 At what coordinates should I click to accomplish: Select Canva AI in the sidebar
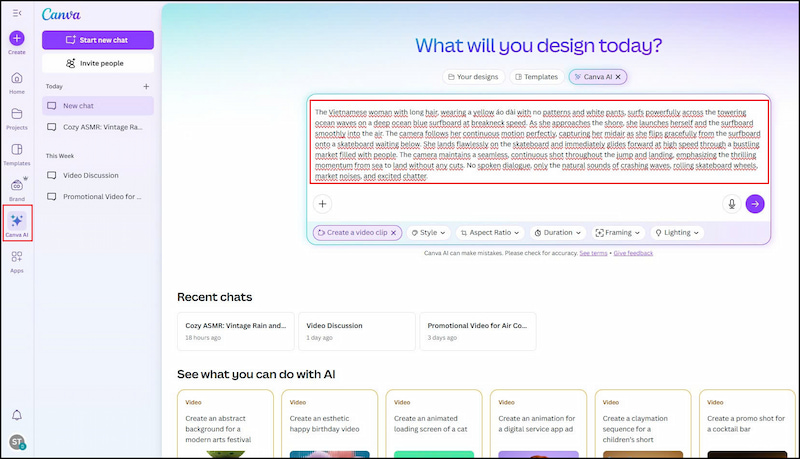(x=17, y=224)
